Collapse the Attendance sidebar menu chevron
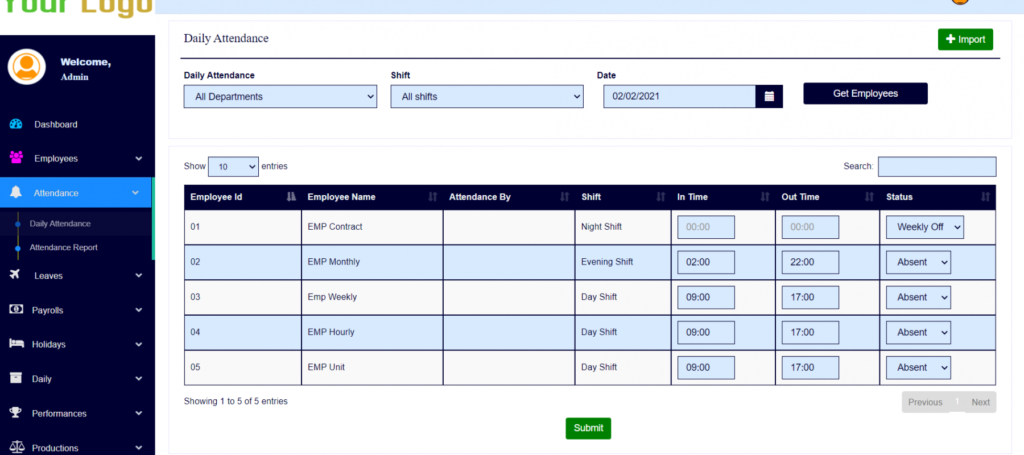This screenshot has height=455, width=1024. coord(135,193)
